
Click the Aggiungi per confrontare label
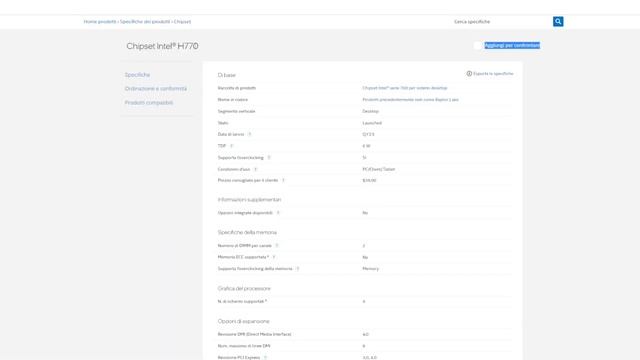(x=512, y=45)
